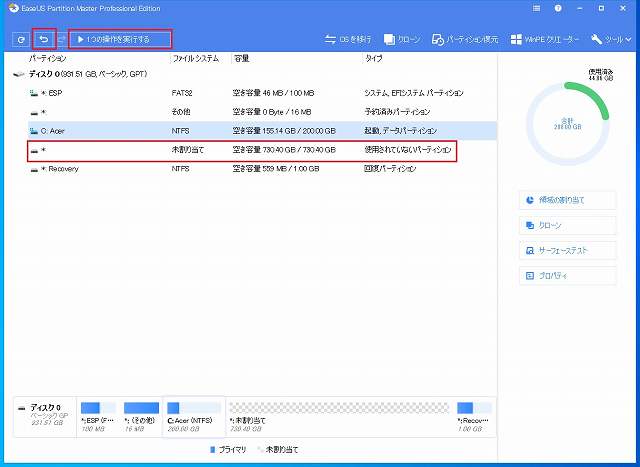Select the ESP partition row
This screenshot has width=640, height=467.
pyautogui.click(x=262, y=93)
